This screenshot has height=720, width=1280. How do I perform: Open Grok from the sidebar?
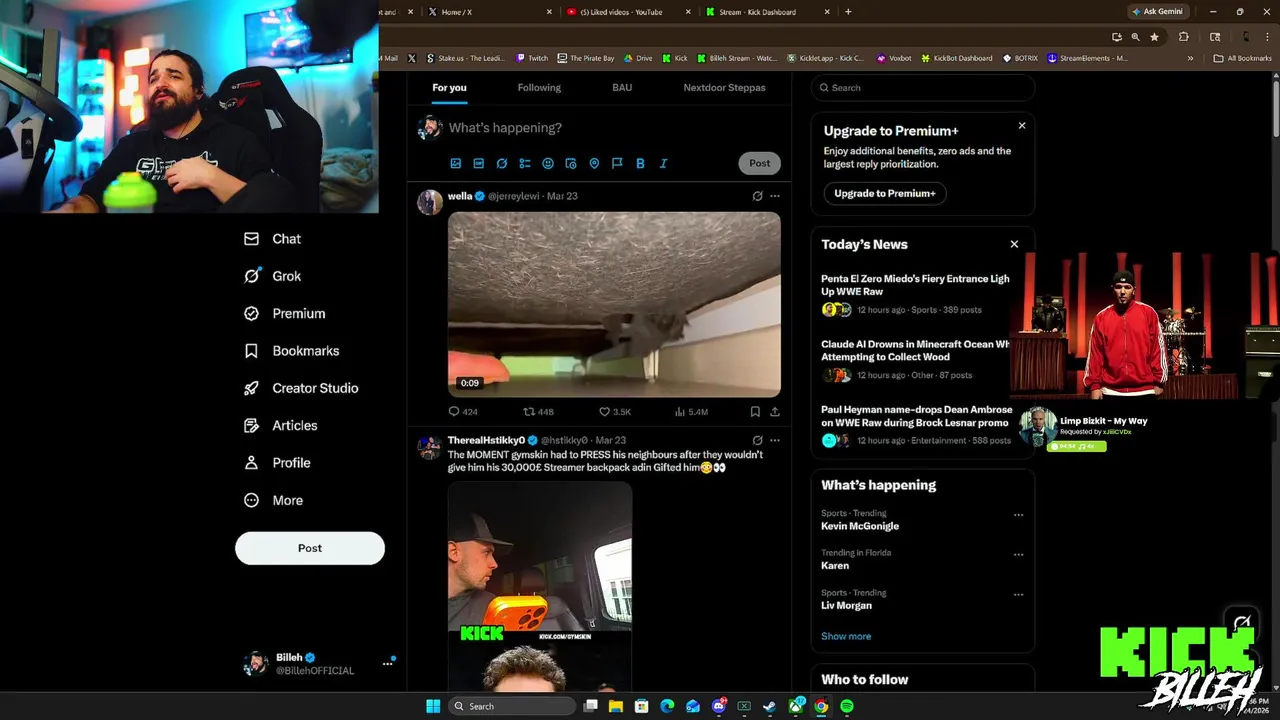pos(272,276)
